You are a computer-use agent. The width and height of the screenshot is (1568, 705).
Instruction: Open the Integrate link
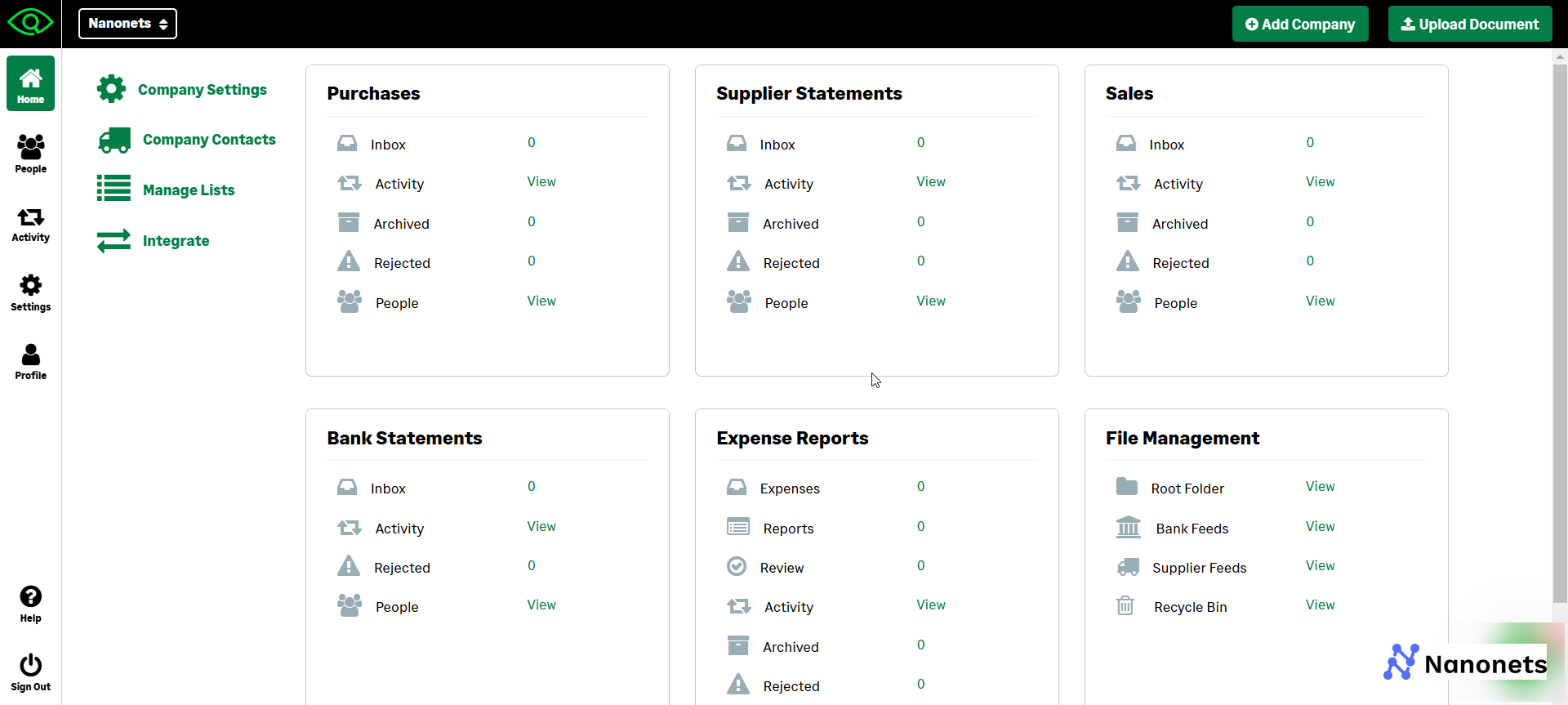153,240
